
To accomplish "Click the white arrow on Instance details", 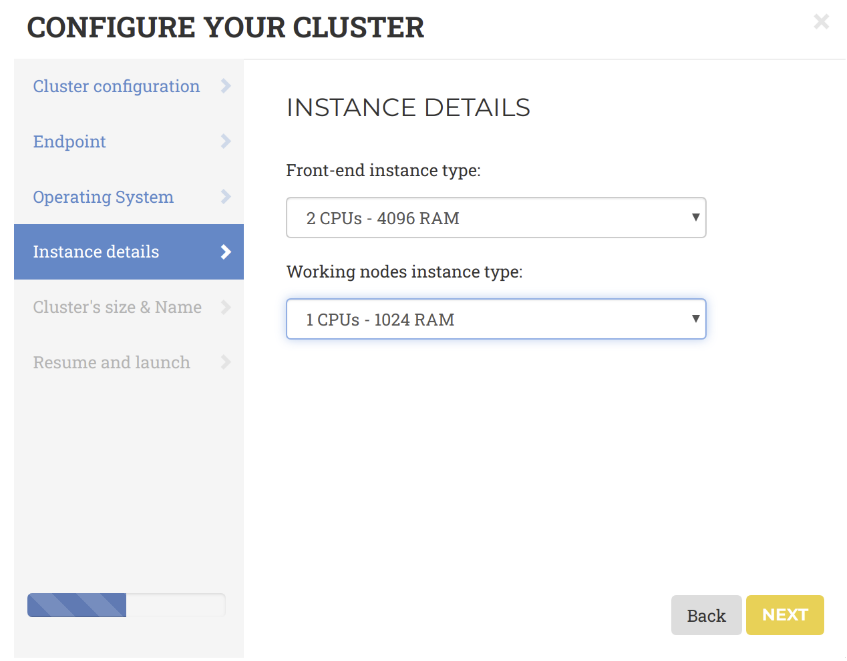I will (x=227, y=252).
